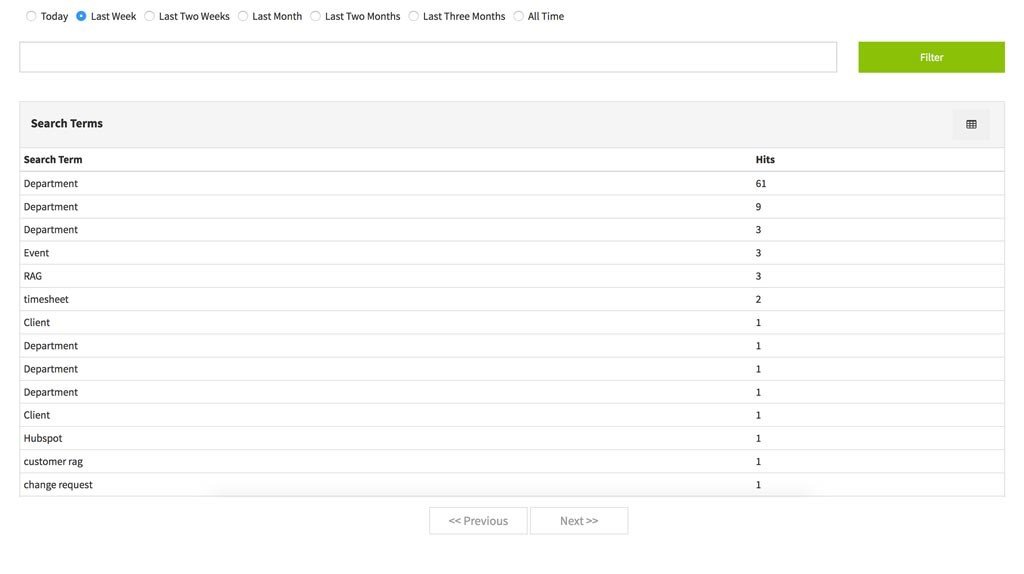Go to the Next page
Image resolution: width=1024 pixels, height=574 pixels.
tap(579, 521)
